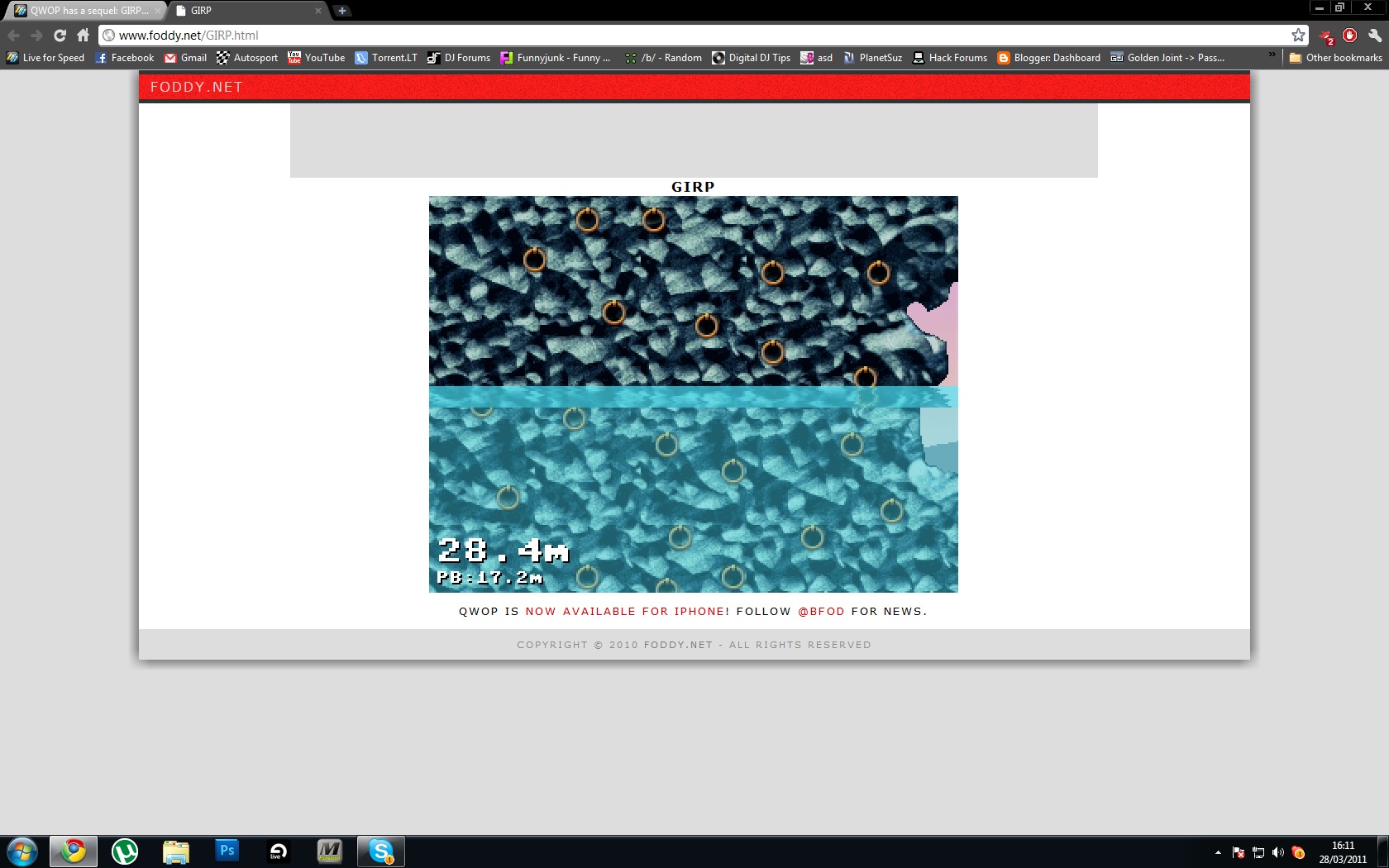1389x868 pixels.
Task: Show hidden system tray icons
Action: coord(1218,852)
